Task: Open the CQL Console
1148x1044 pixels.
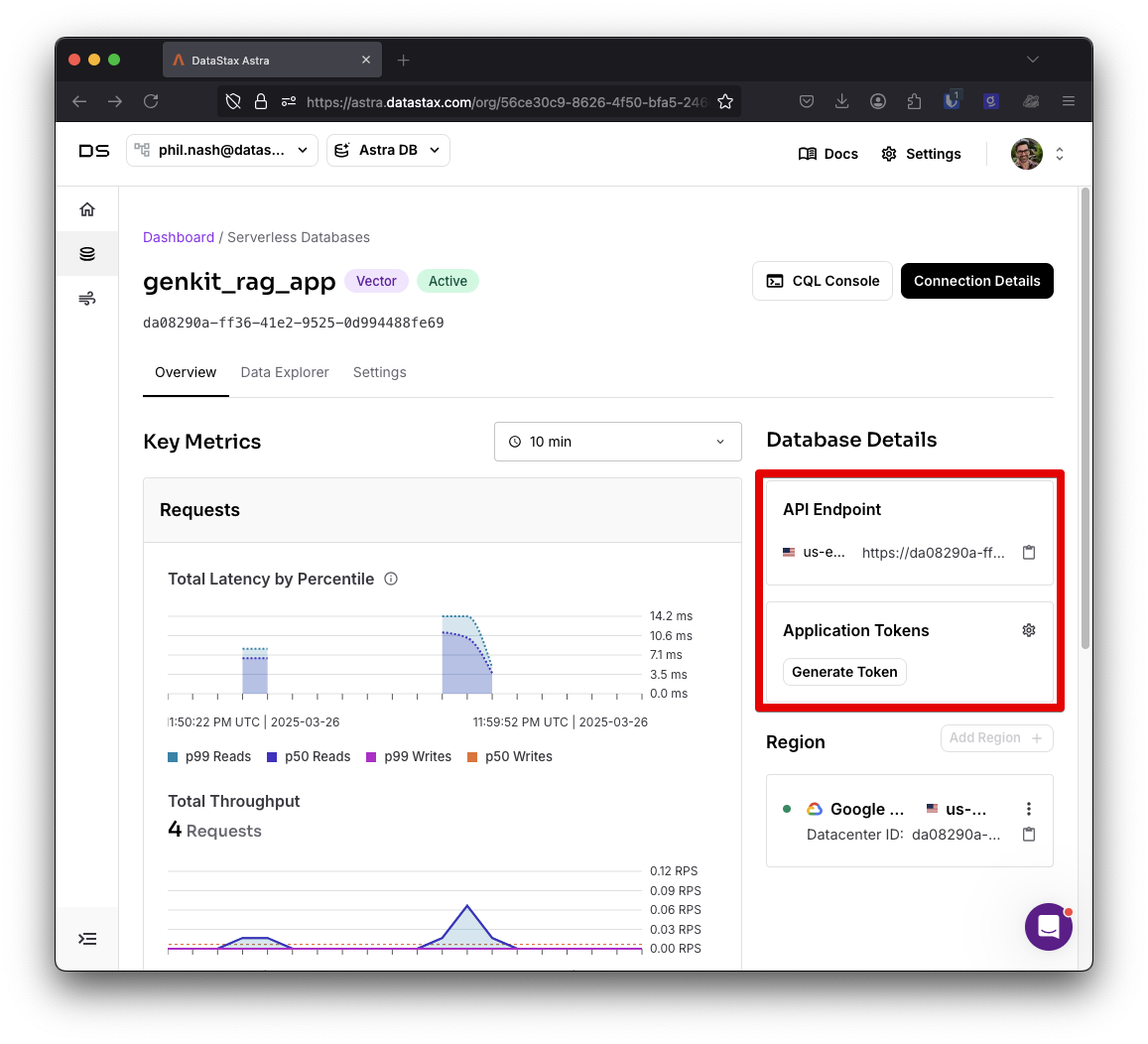Action: pyautogui.click(x=823, y=281)
